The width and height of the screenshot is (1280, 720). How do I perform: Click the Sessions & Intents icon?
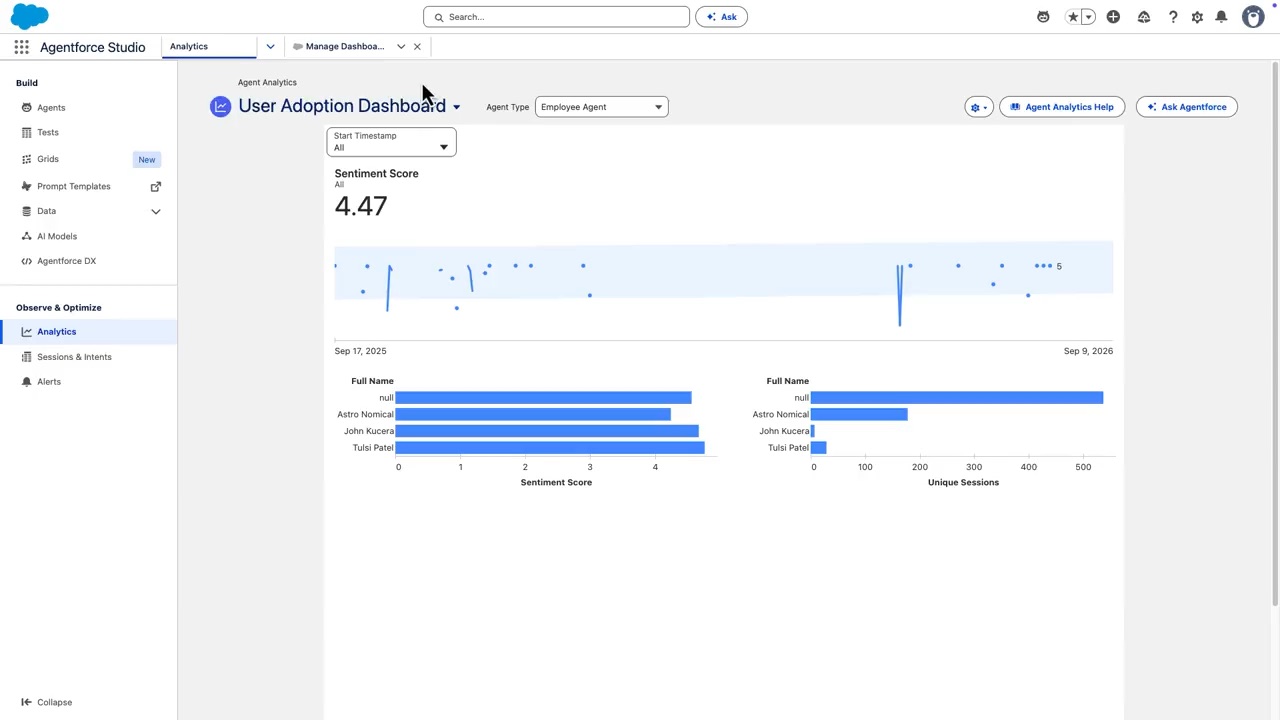(27, 357)
